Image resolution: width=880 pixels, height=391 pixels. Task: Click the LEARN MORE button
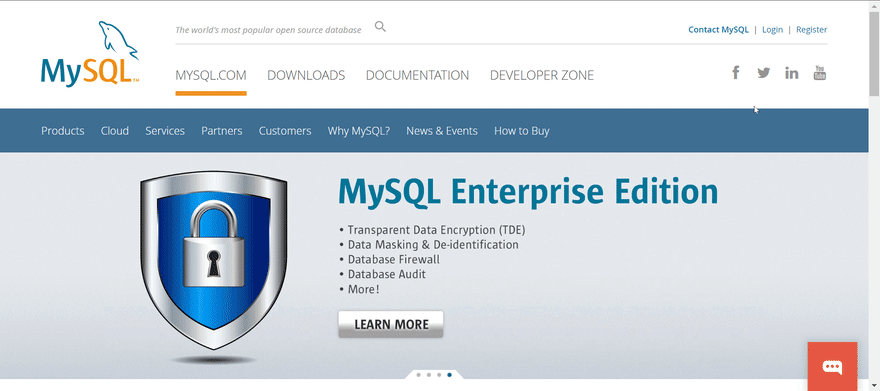coord(391,324)
